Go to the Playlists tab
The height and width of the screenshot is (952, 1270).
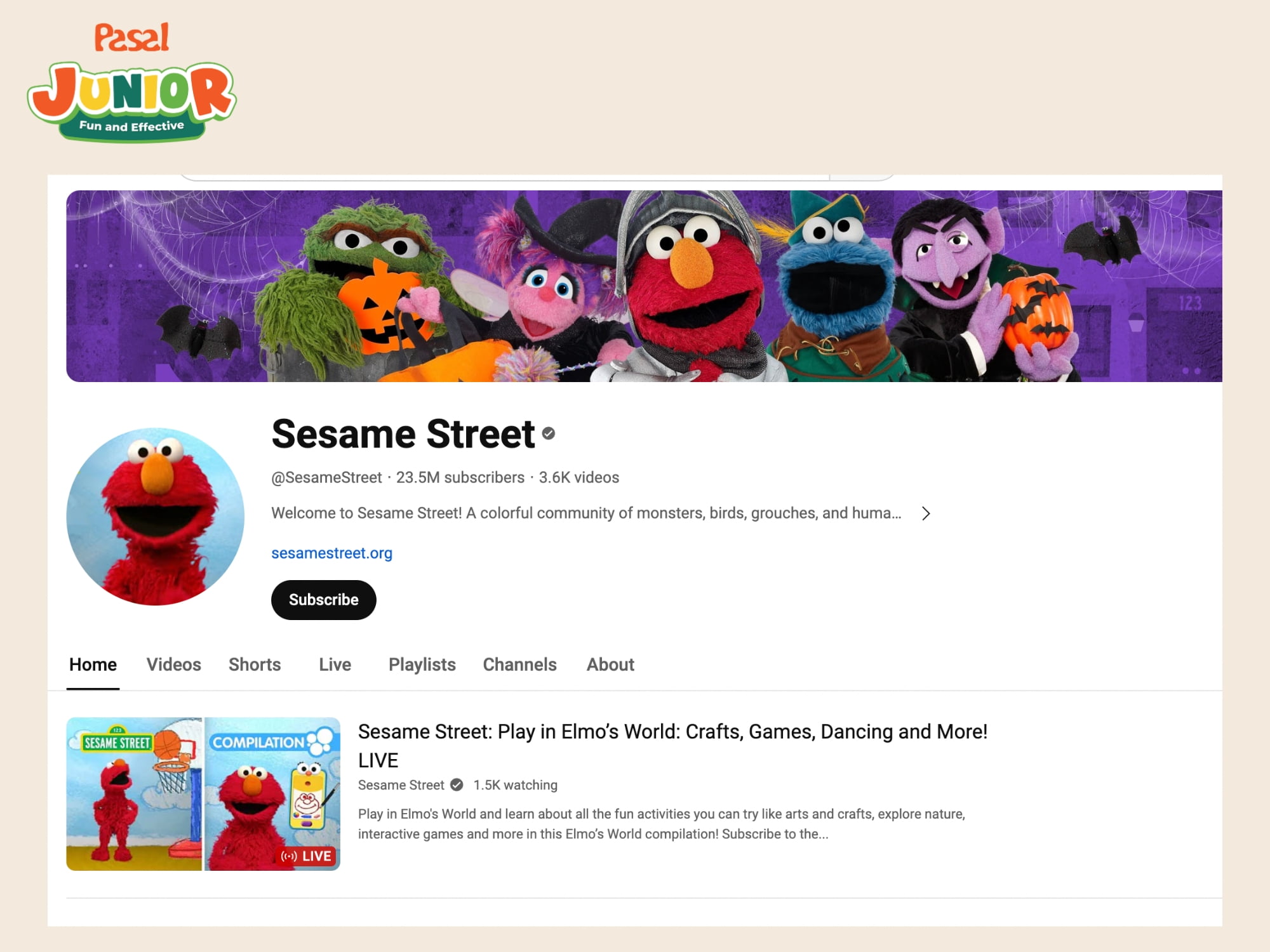point(422,664)
